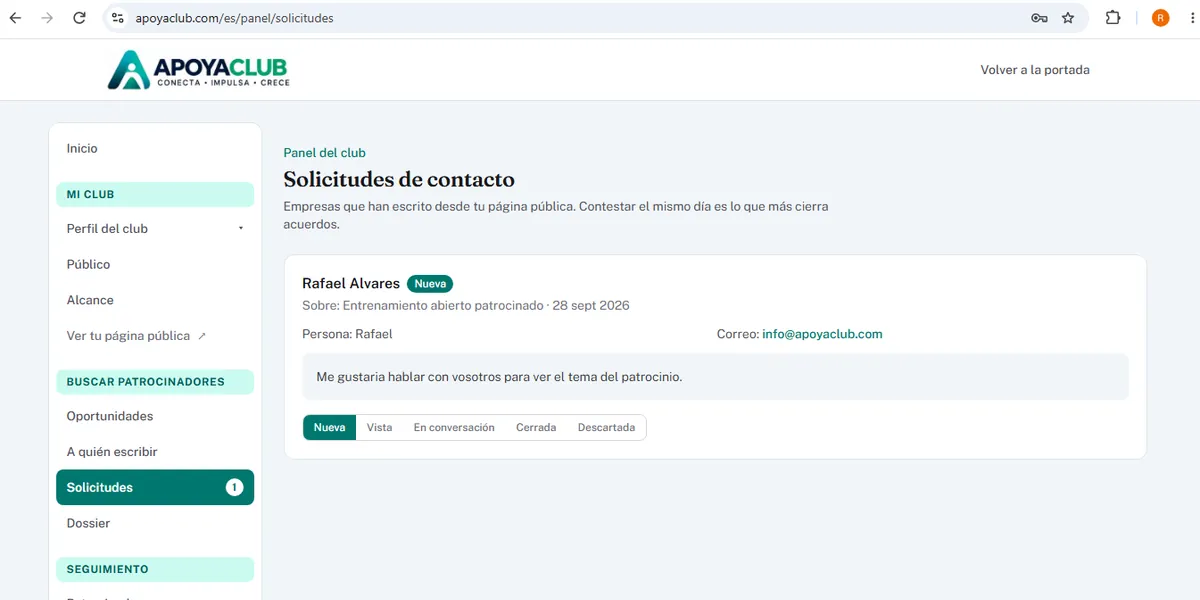Set status to En conversación
1200x600 pixels.
[x=454, y=427]
